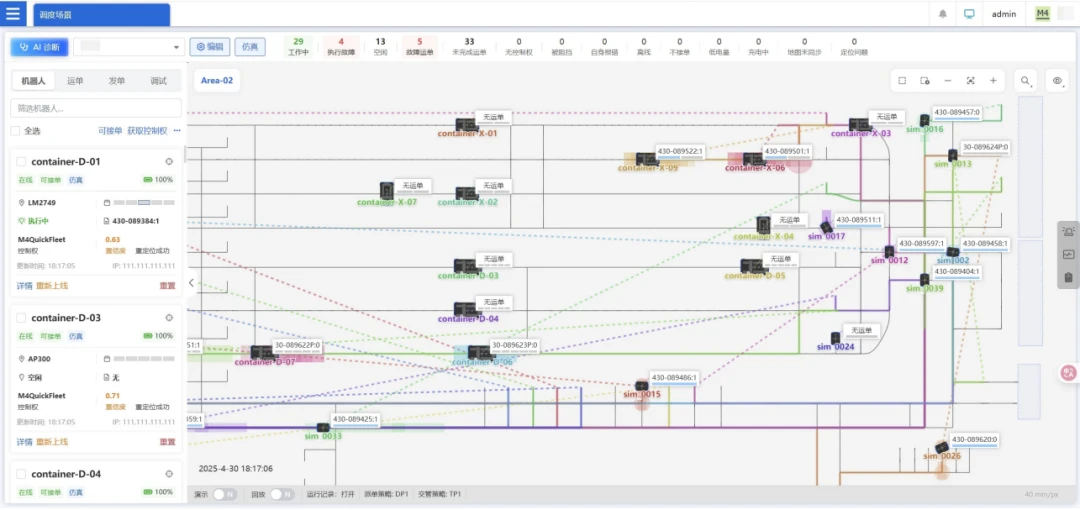Select robot container-X-07 on the map
1080x510 pixels.
pos(387,190)
